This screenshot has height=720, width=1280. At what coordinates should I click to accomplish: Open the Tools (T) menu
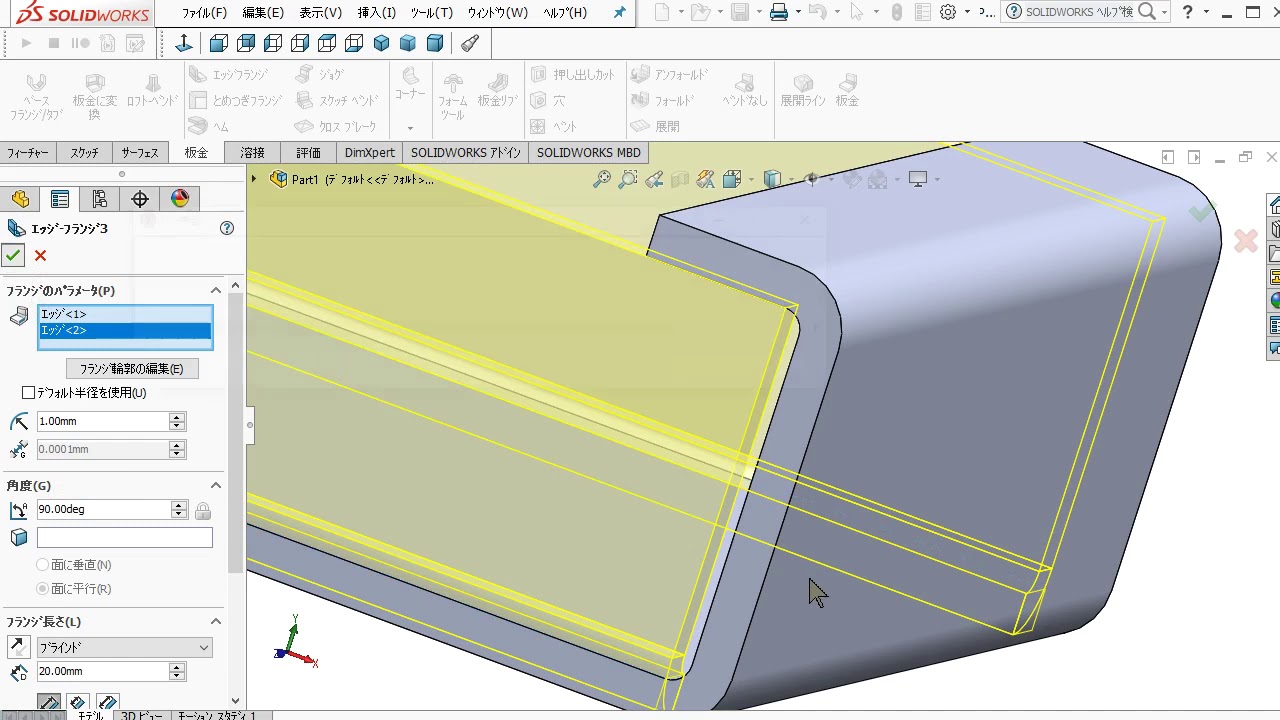pyautogui.click(x=432, y=13)
